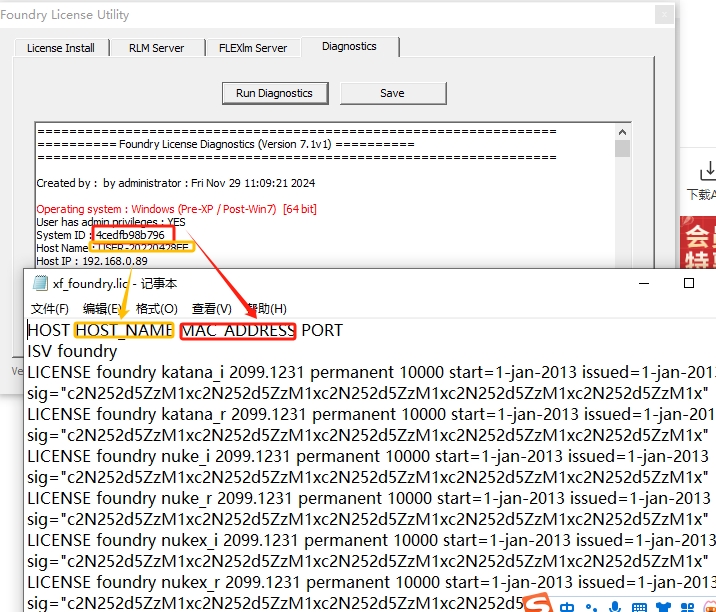
Task: Open the 文件(F) menu in Notepad
Action: tap(50, 308)
